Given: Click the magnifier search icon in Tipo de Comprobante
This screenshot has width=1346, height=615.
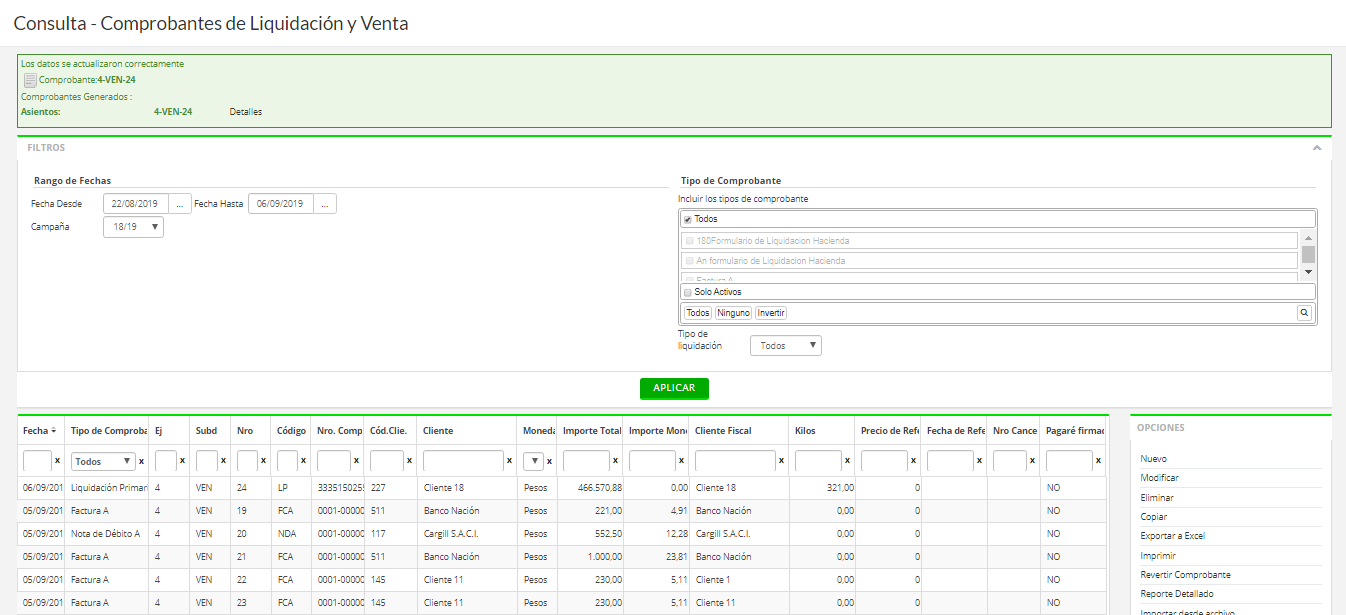Looking at the screenshot, I should click(1304, 313).
